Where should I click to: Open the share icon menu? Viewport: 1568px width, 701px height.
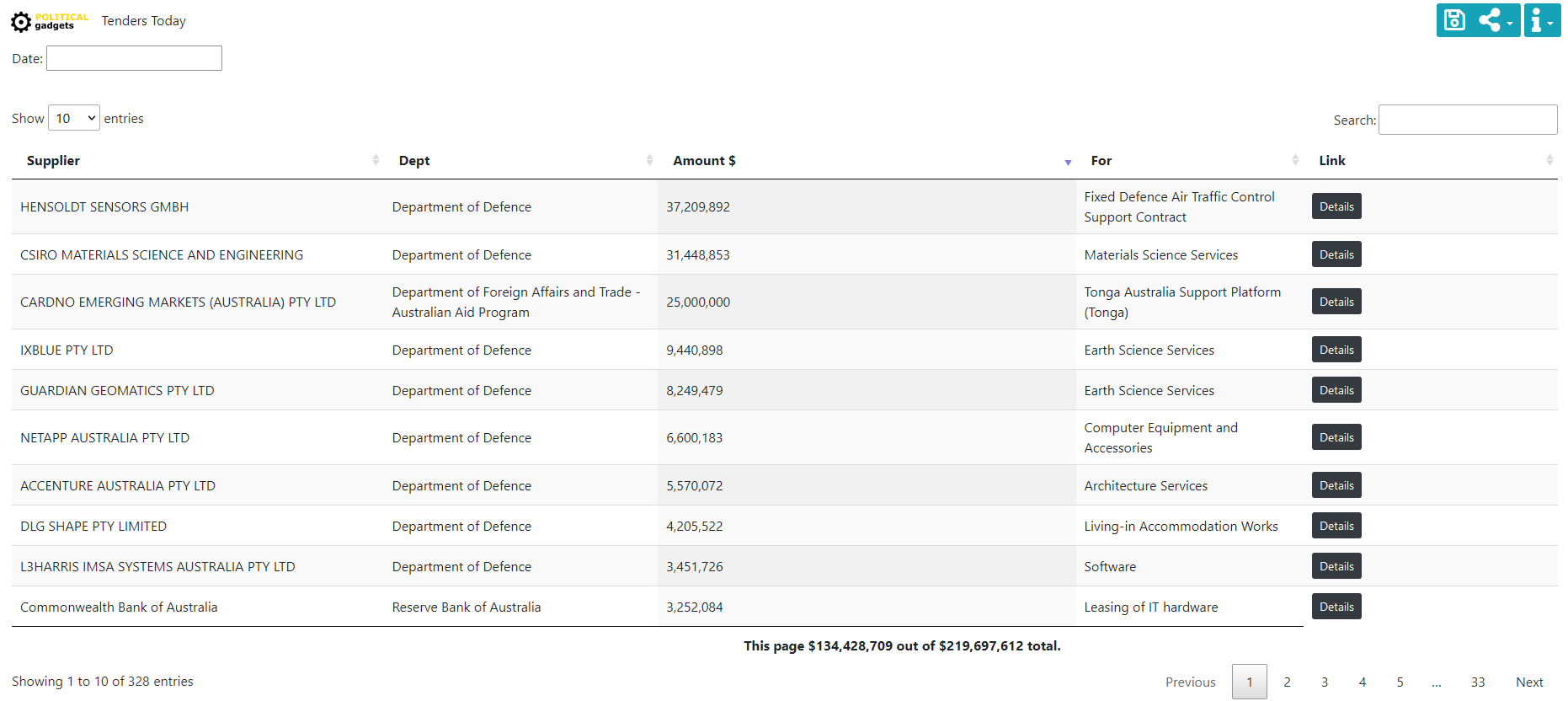[1496, 20]
